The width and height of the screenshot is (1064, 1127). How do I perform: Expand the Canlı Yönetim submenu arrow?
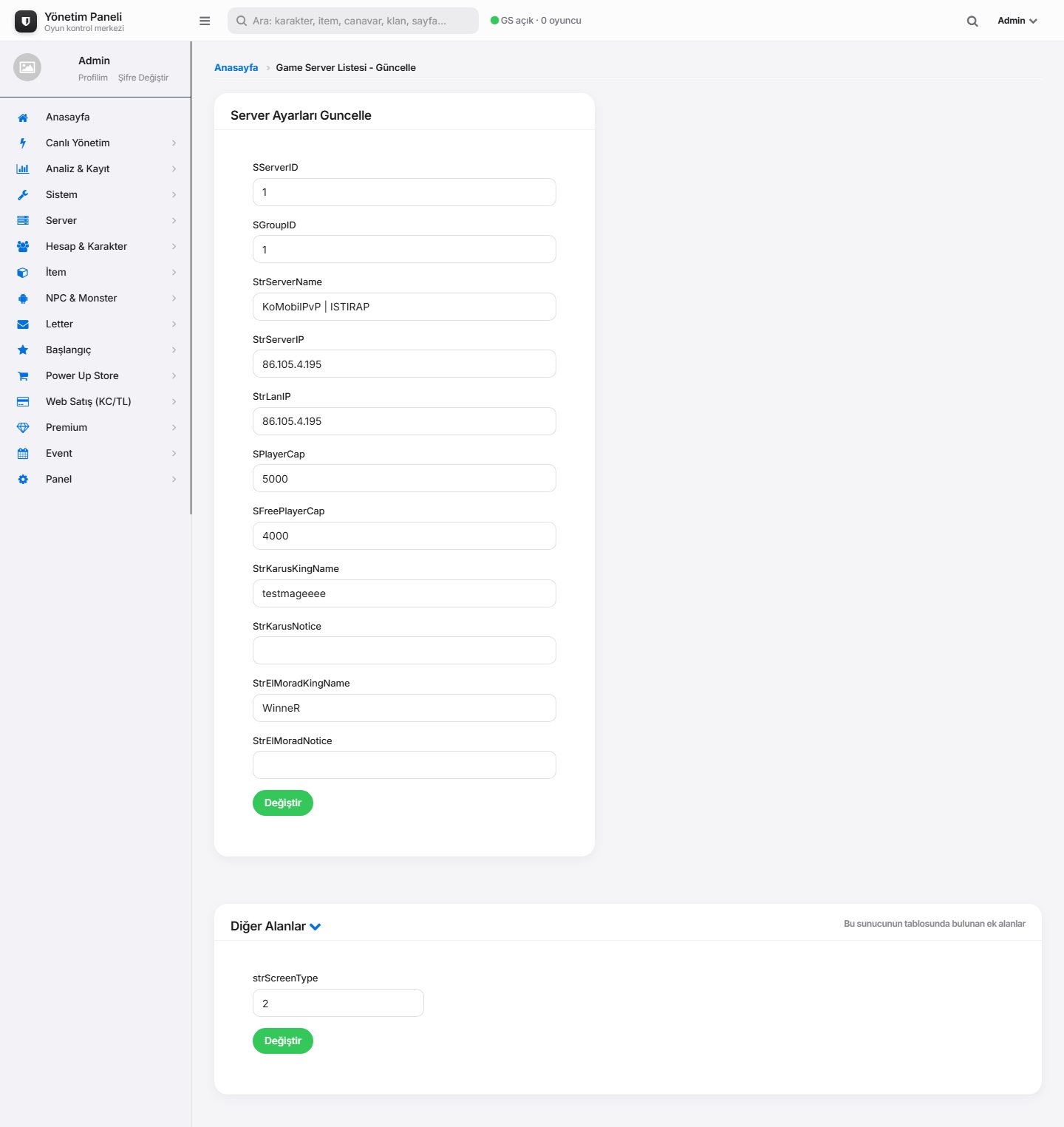pyautogui.click(x=174, y=143)
